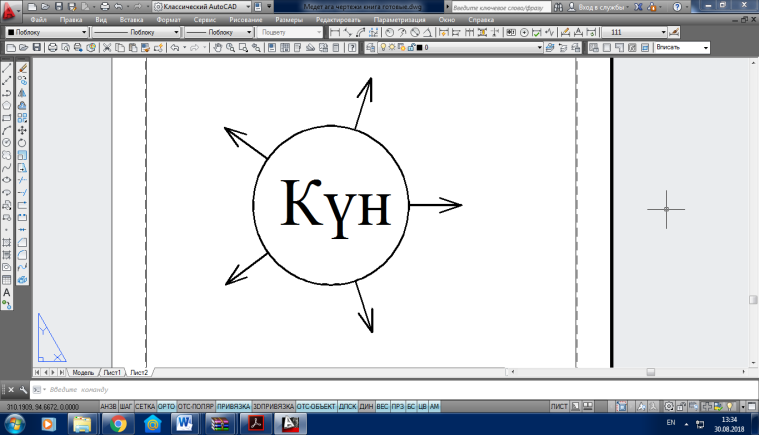Switch to the Модель tab
The image size is (759, 435).
[83, 373]
